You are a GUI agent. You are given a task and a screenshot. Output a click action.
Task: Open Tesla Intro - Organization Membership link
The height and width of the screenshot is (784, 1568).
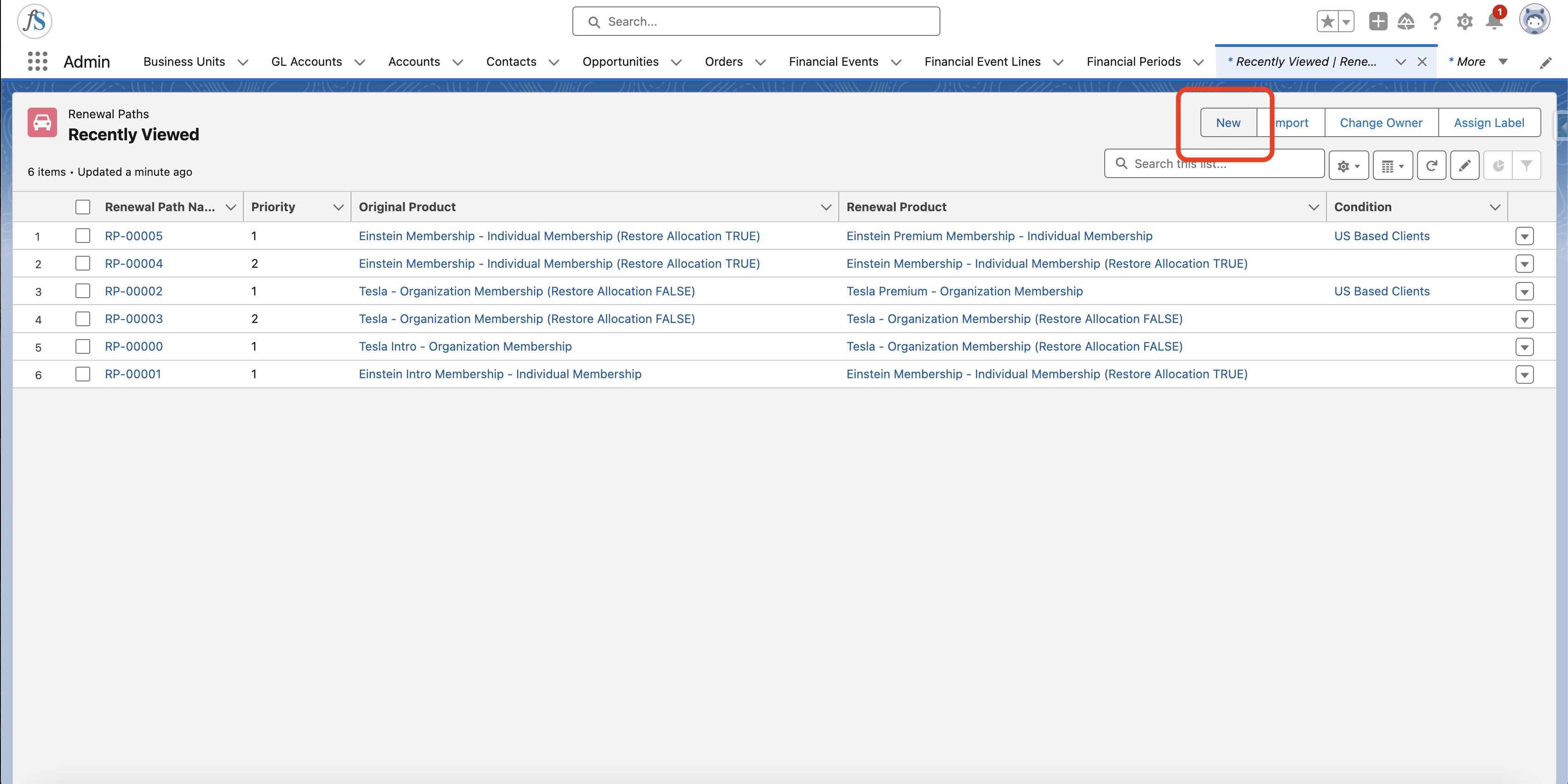(x=465, y=346)
